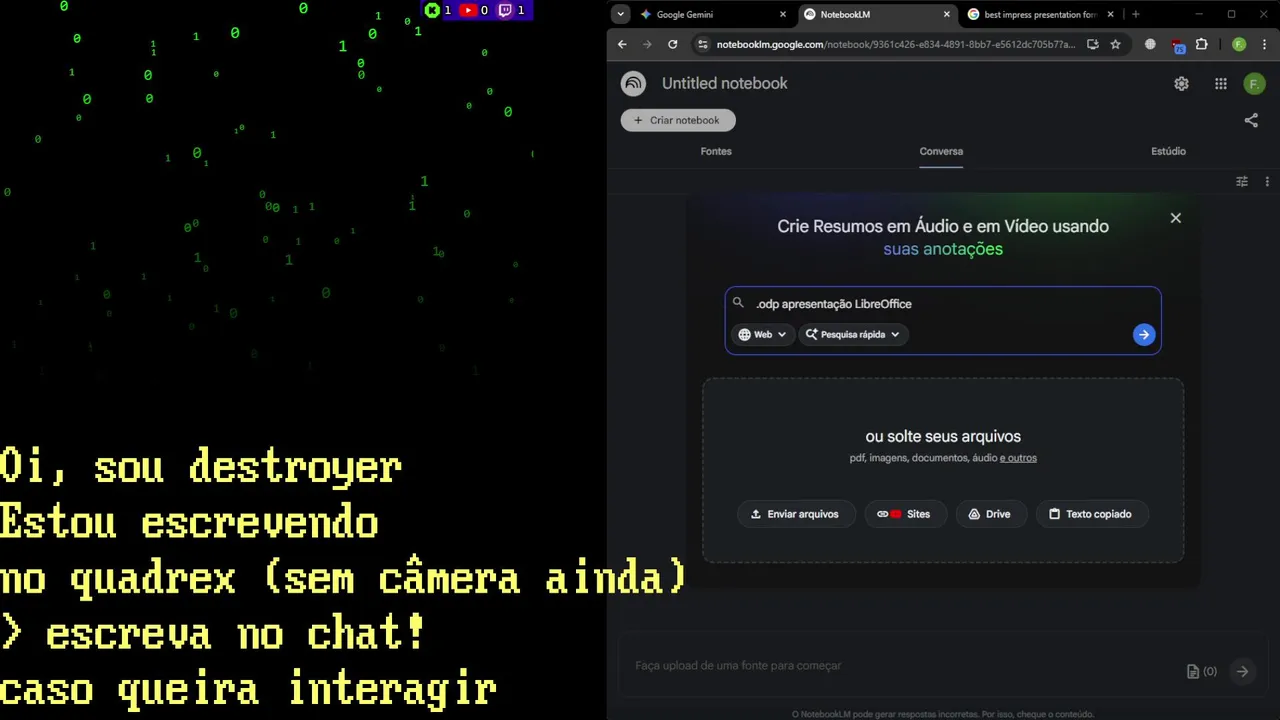Switch to the Fontes tab

[x=716, y=151]
